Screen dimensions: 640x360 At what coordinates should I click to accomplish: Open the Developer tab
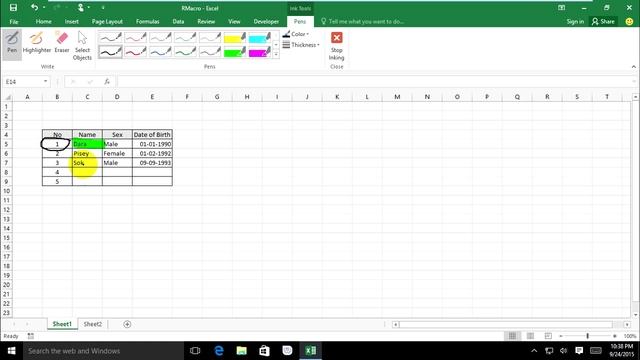266,22
